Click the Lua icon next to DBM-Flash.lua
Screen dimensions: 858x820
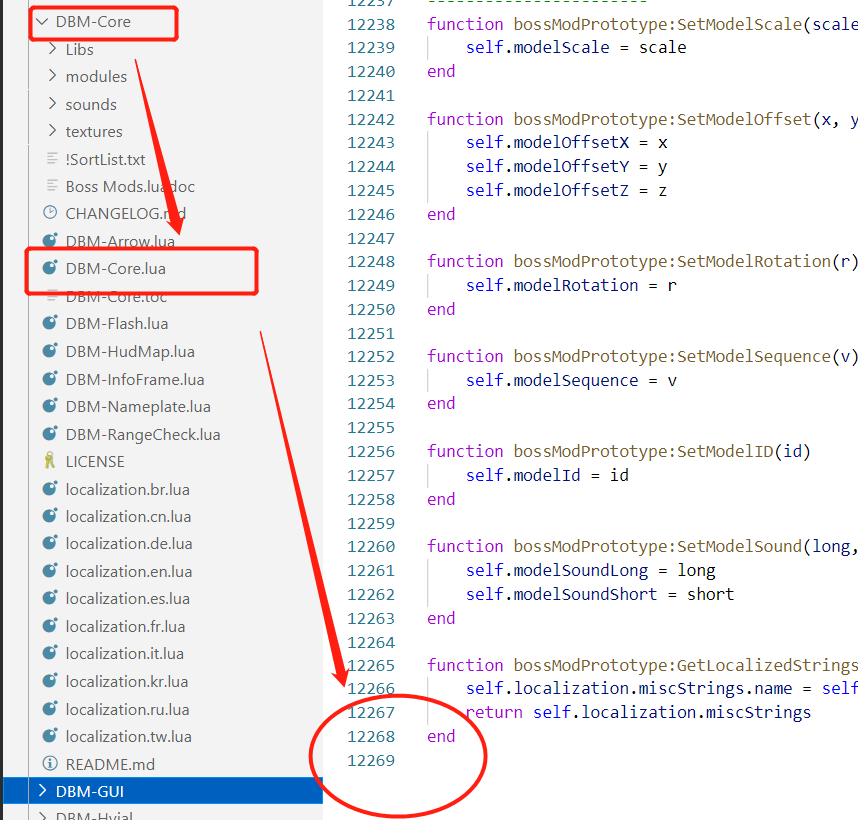pos(50,323)
